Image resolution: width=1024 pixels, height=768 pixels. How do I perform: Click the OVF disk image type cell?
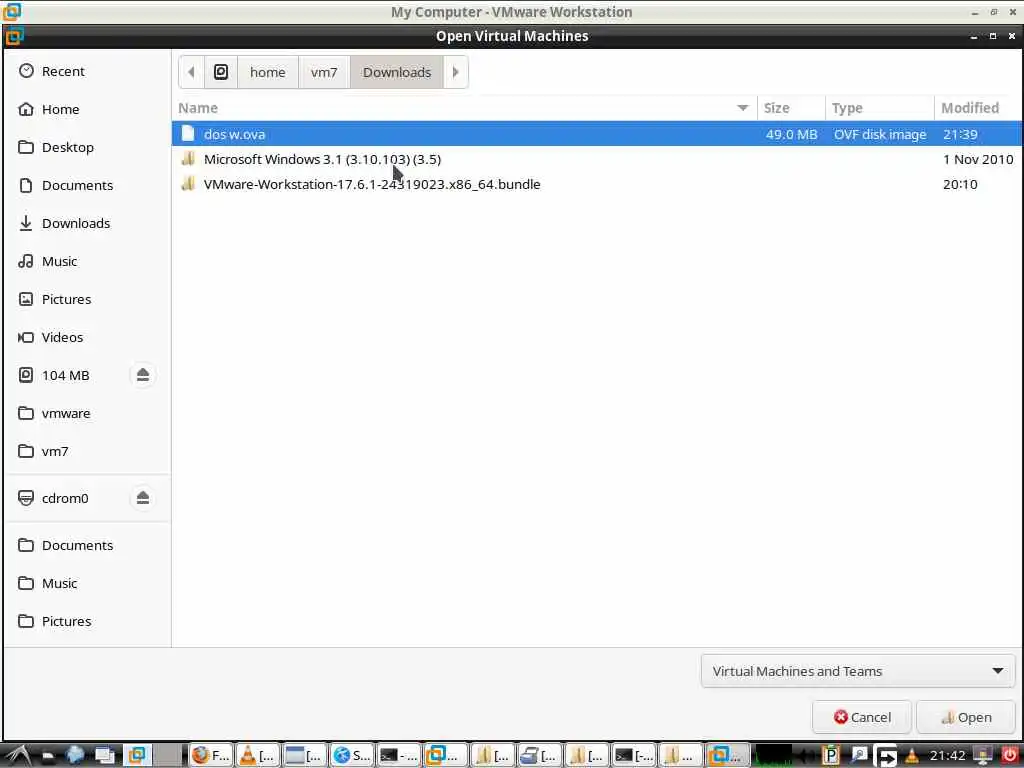880,134
